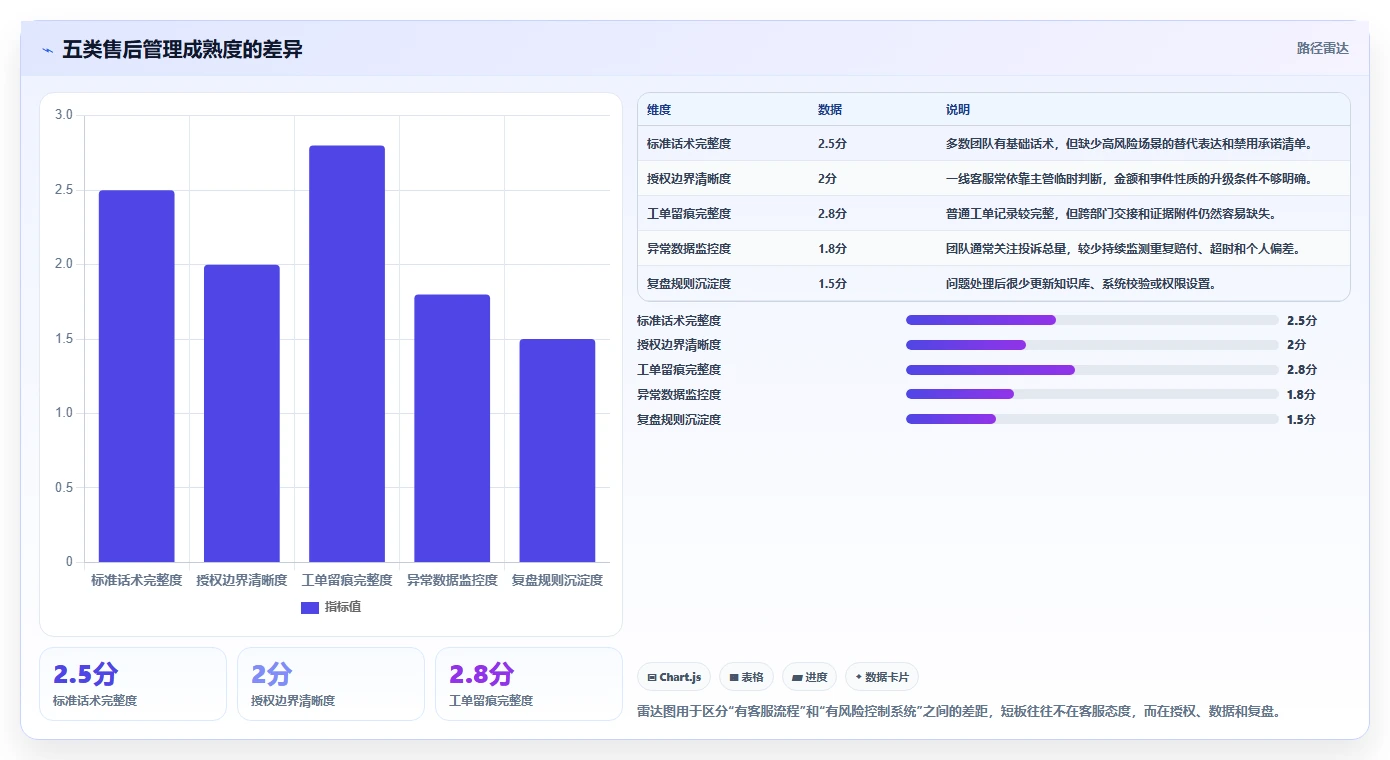Select the 工单留痕完整度 cell in the table
The height and width of the screenshot is (760, 1390).
pos(689,214)
